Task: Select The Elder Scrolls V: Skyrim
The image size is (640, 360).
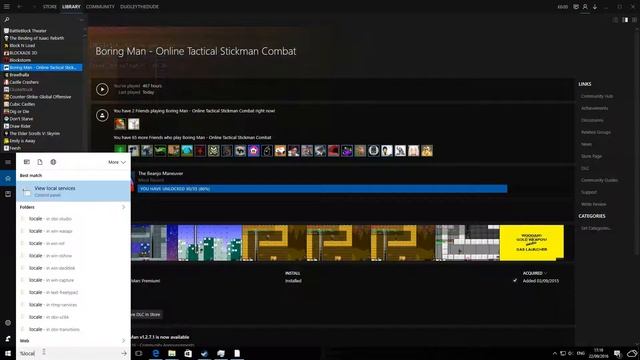Action: [34, 133]
